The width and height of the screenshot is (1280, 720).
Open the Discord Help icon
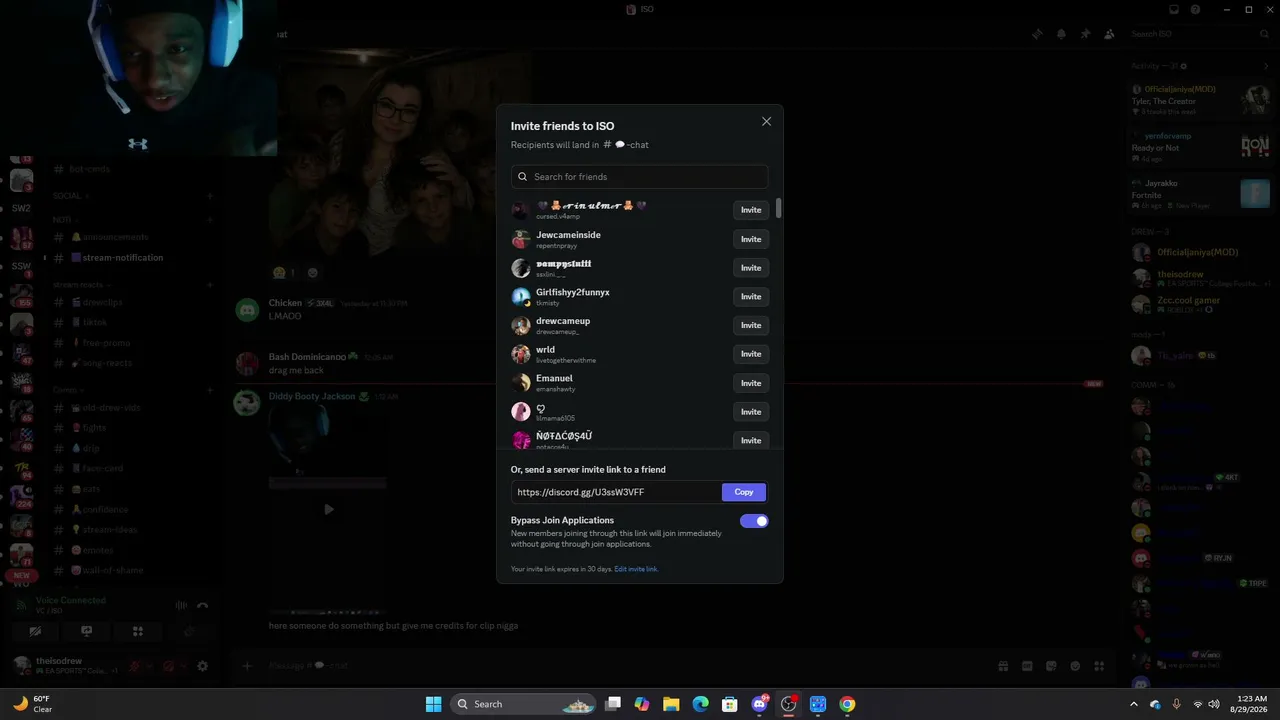(x=1196, y=9)
